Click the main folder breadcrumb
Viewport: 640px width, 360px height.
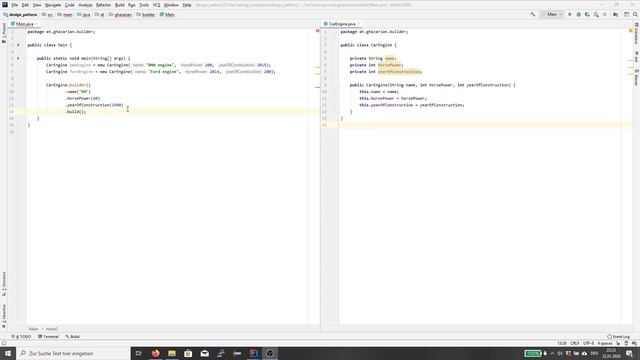[65, 15]
